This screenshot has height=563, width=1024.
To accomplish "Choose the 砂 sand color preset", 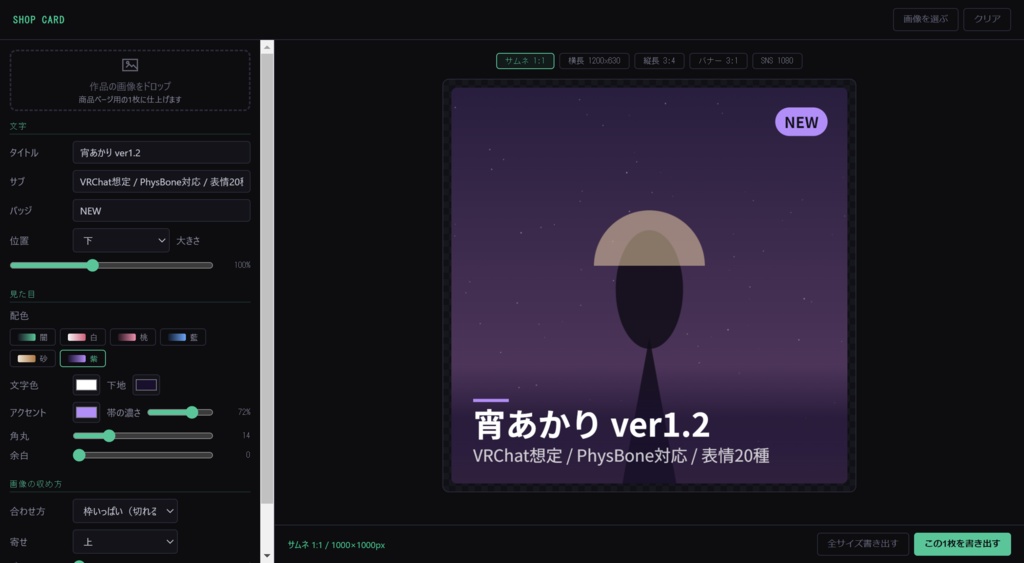I will click(x=33, y=359).
